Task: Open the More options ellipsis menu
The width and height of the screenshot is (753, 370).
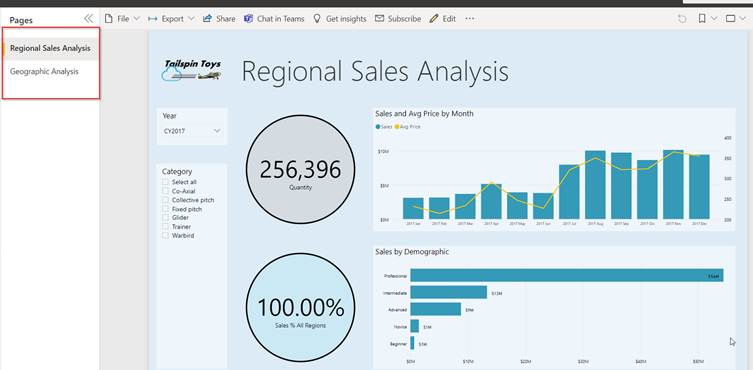Action: [470, 19]
